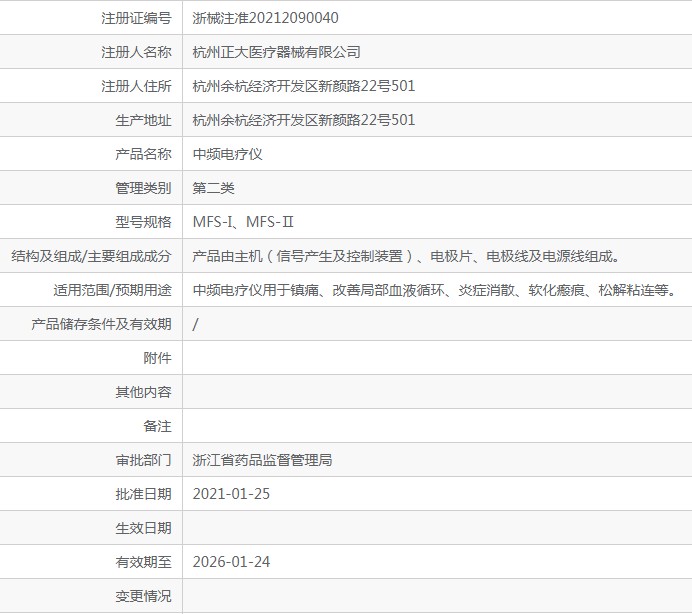Viewport: 692px width, 614px height.
Task: Select the 生产地址 label
Action: click(143, 120)
